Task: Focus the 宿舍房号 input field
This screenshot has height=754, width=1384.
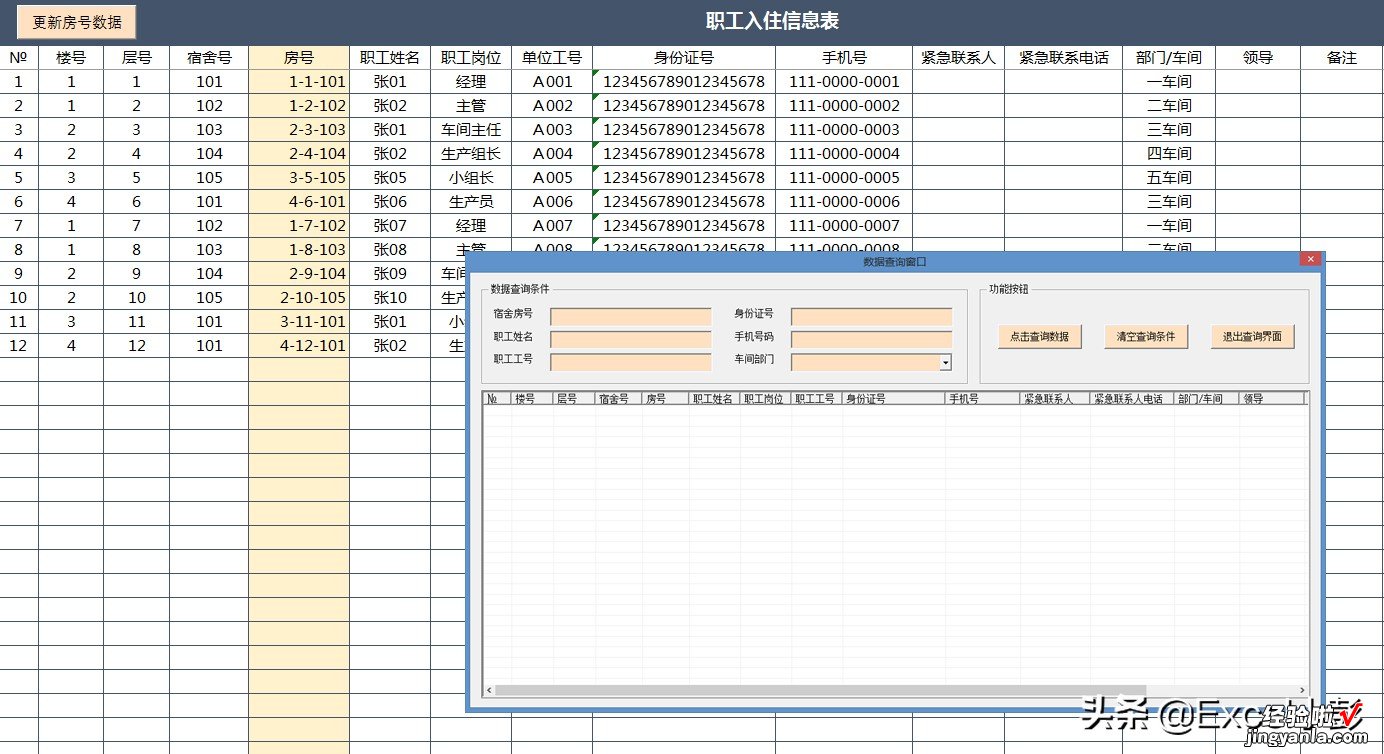Action: pyautogui.click(x=631, y=316)
